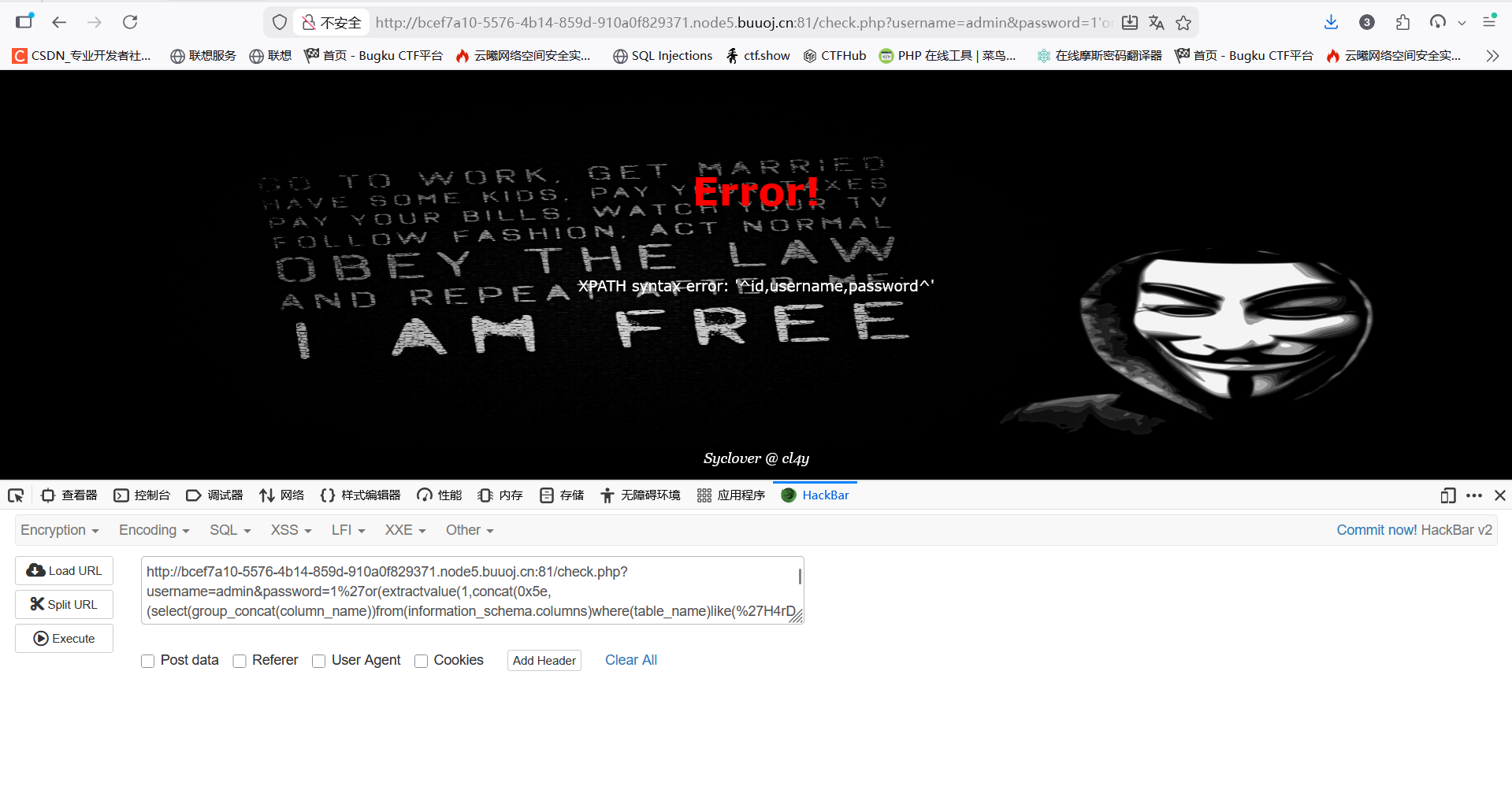
Task: Switch to the 控制台 console tab
Action: (142, 495)
